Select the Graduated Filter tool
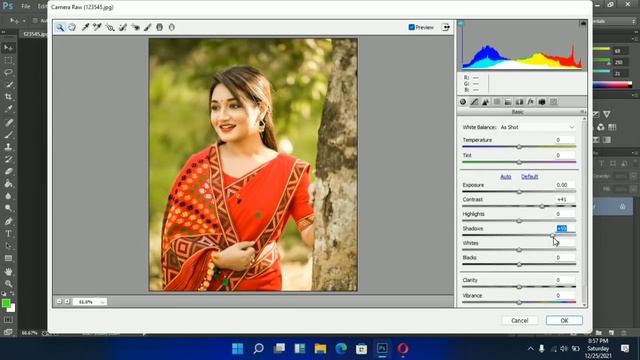Image resolution: width=640 pixels, height=360 pixels. point(160,27)
